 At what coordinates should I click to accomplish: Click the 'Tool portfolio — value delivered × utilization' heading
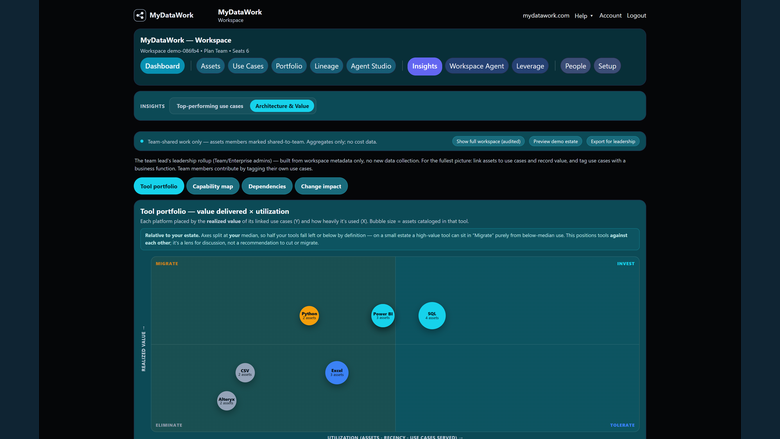(214, 211)
